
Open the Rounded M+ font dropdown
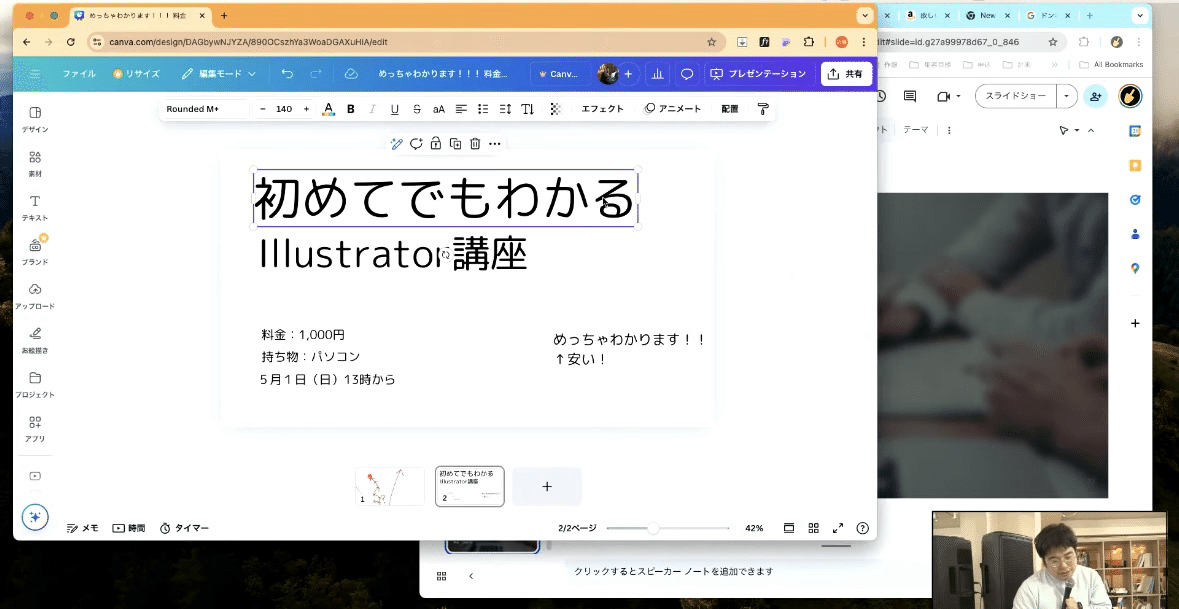[204, 109]
